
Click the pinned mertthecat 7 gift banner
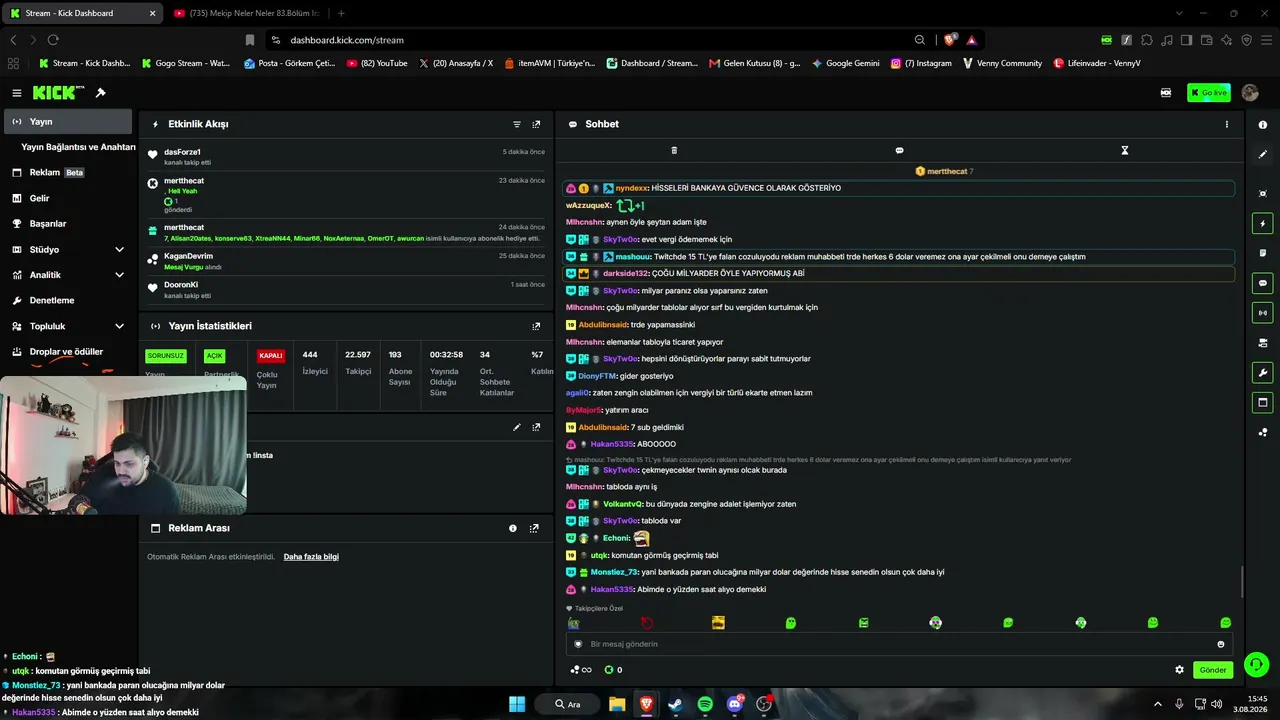coord(944,171)
